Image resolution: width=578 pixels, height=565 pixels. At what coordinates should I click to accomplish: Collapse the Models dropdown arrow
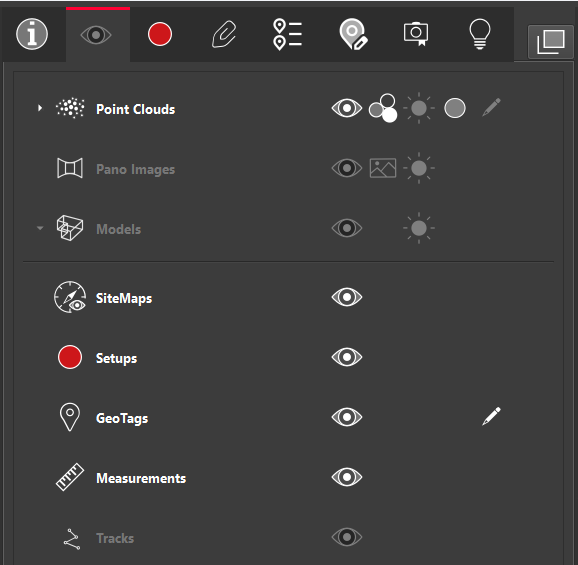pos(40,228)
